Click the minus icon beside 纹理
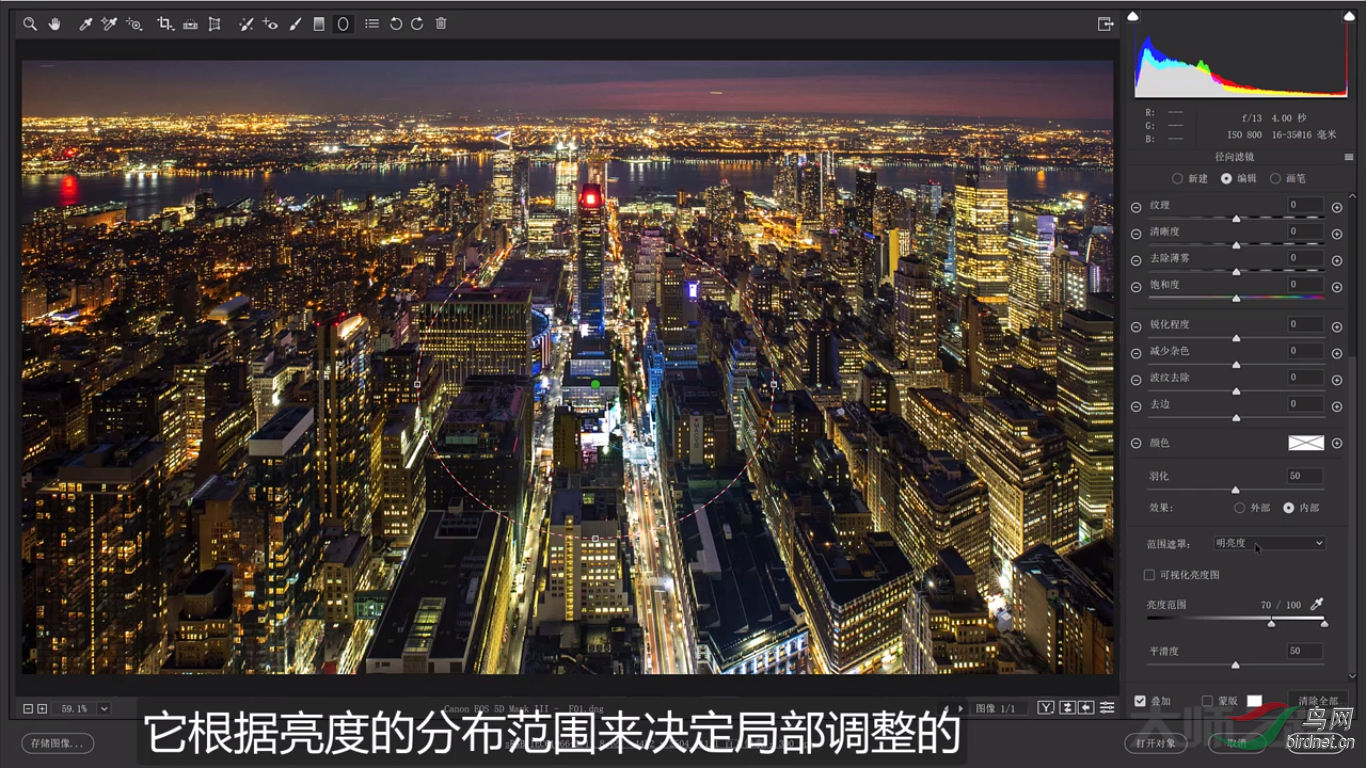Screen dimensions: 1366x768 coord(1136,207)
